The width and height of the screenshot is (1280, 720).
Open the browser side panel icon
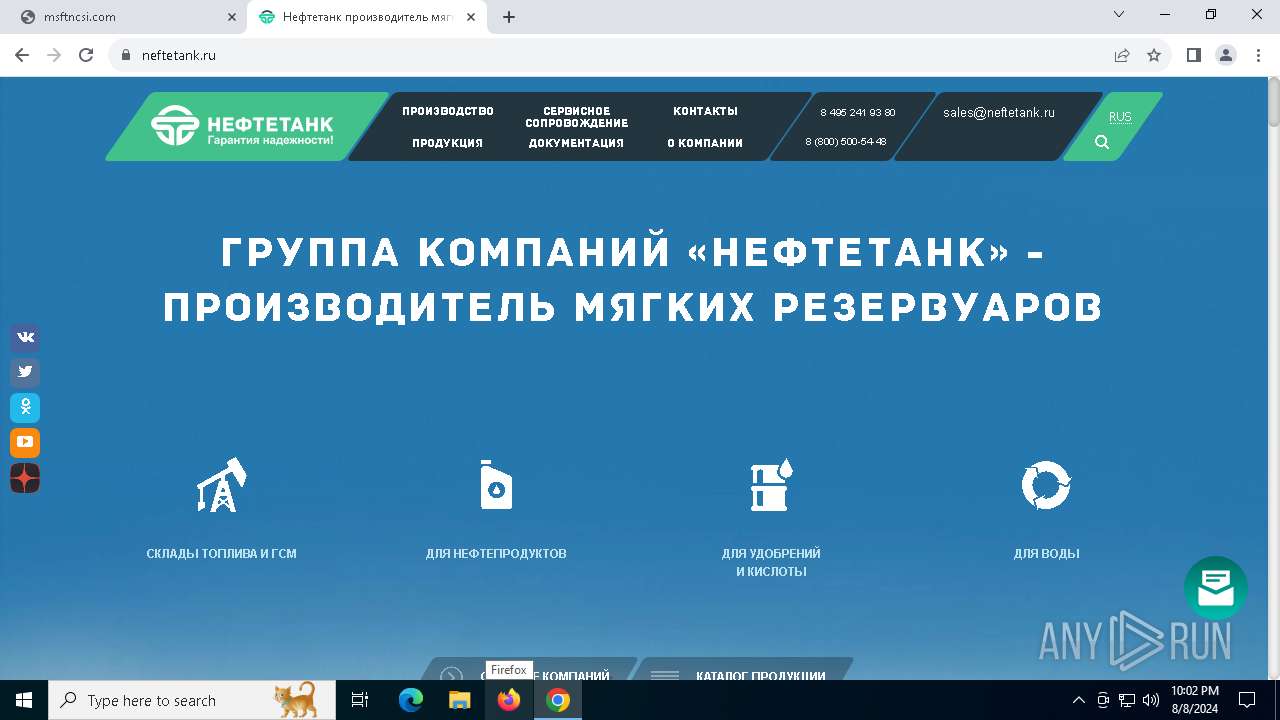pyautogui.click(x=1194, y=55)
